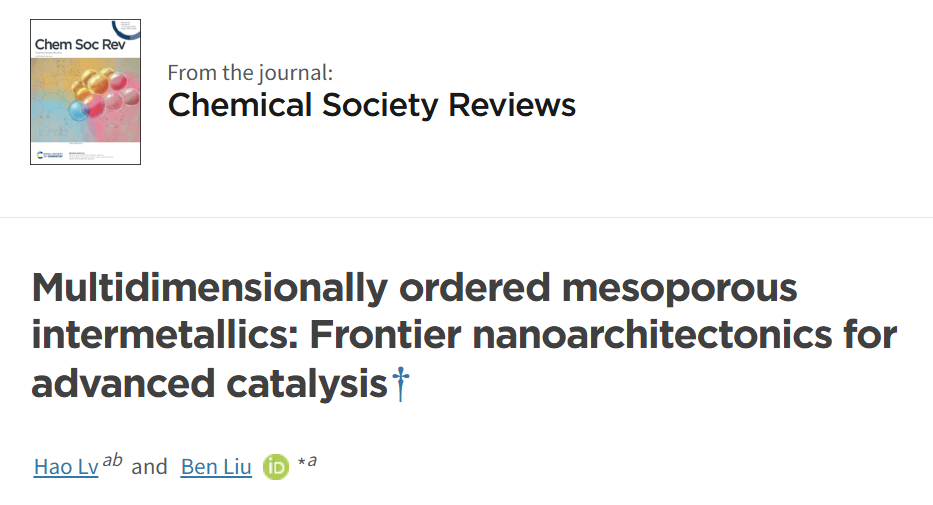The width and height of the screenshot is (933, 505).
Task: Click "advanced catalysis" in the article title
Action: tap(210, 384)
